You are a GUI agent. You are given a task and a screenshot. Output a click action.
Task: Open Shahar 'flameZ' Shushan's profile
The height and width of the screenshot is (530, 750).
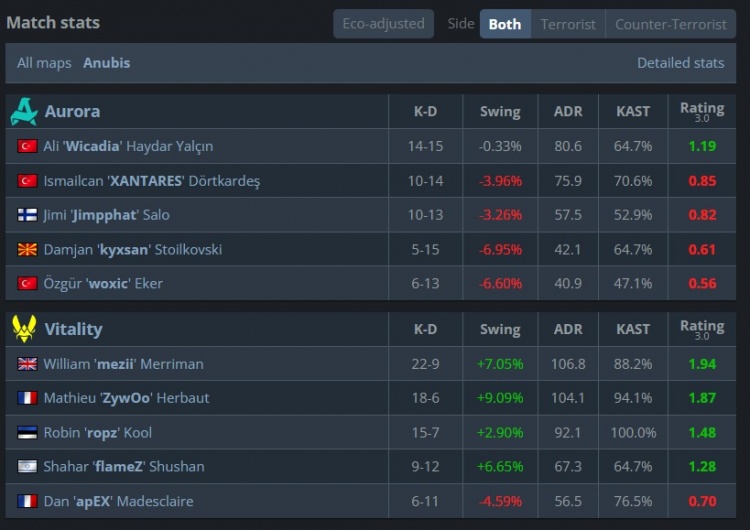(x=124, y=466)
